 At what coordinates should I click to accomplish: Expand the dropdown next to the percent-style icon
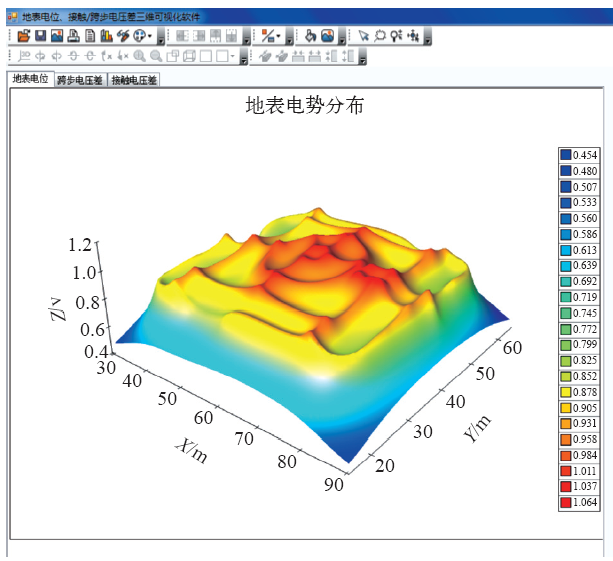pos(278,37)
